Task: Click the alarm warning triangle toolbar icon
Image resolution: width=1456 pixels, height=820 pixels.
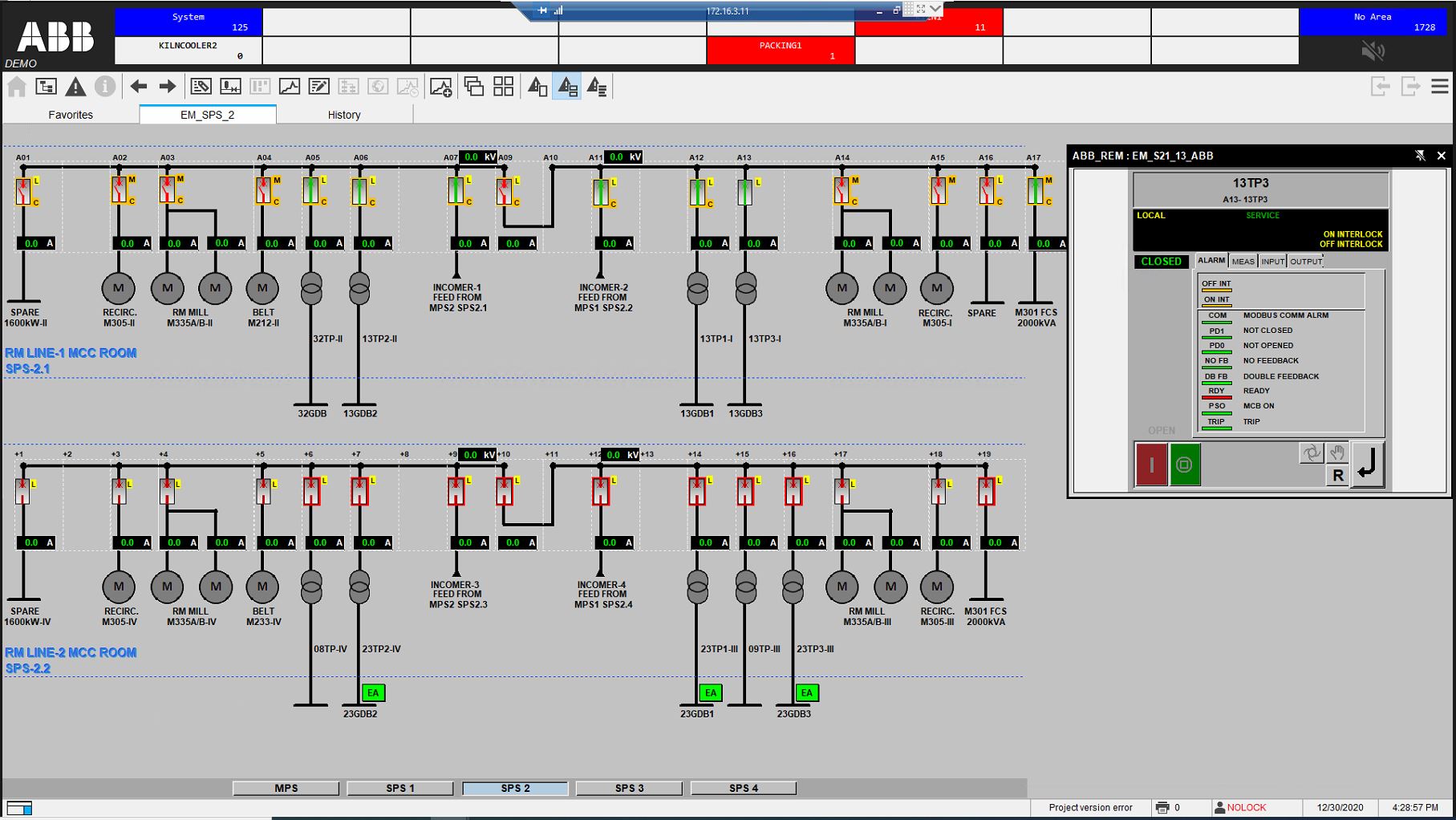Action: point(75,87)
